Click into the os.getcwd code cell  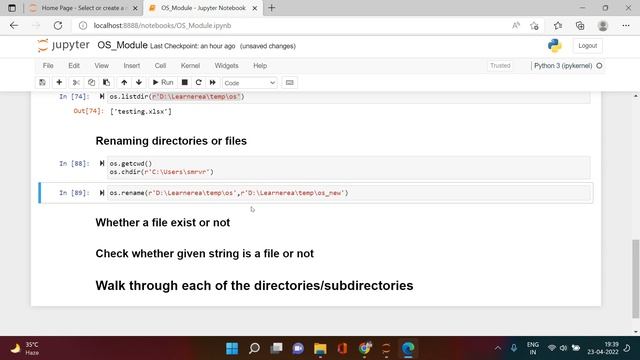[x=349, y=167]
